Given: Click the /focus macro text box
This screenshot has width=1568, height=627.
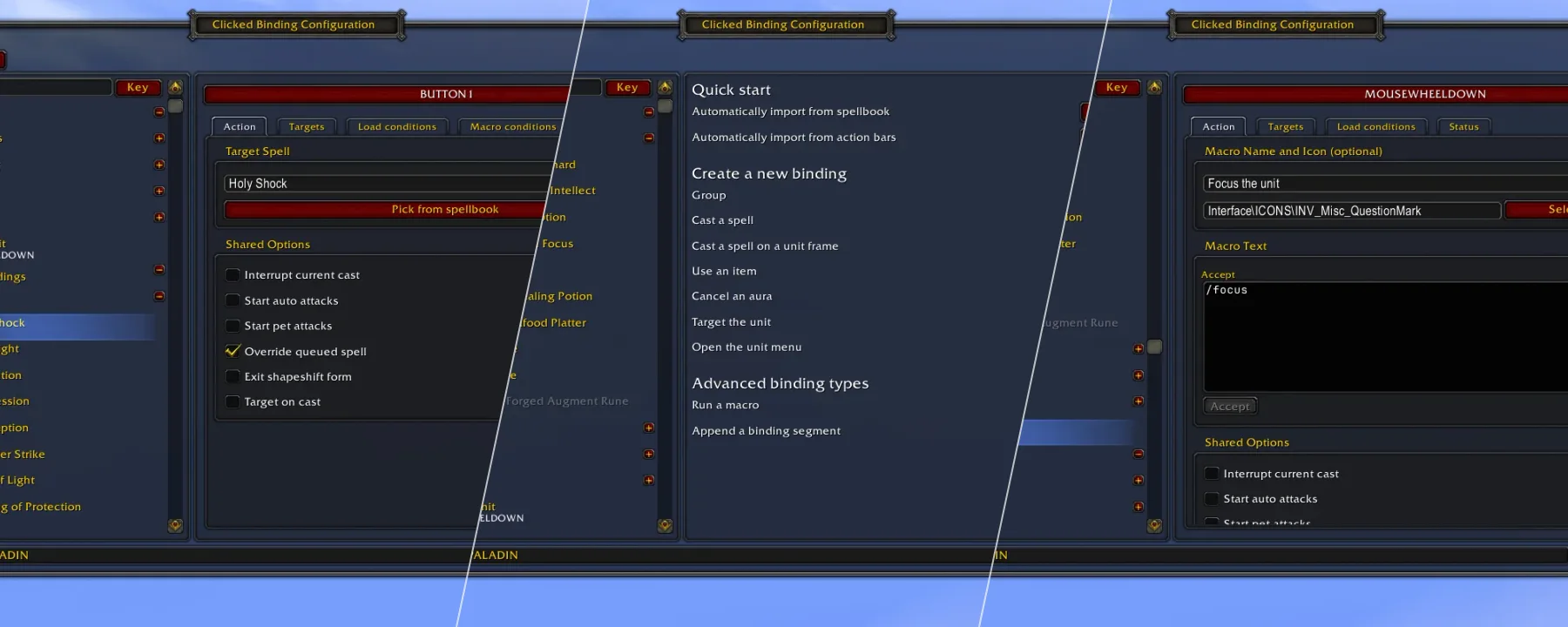Looking at the screenshot, I should (1386, 336).
